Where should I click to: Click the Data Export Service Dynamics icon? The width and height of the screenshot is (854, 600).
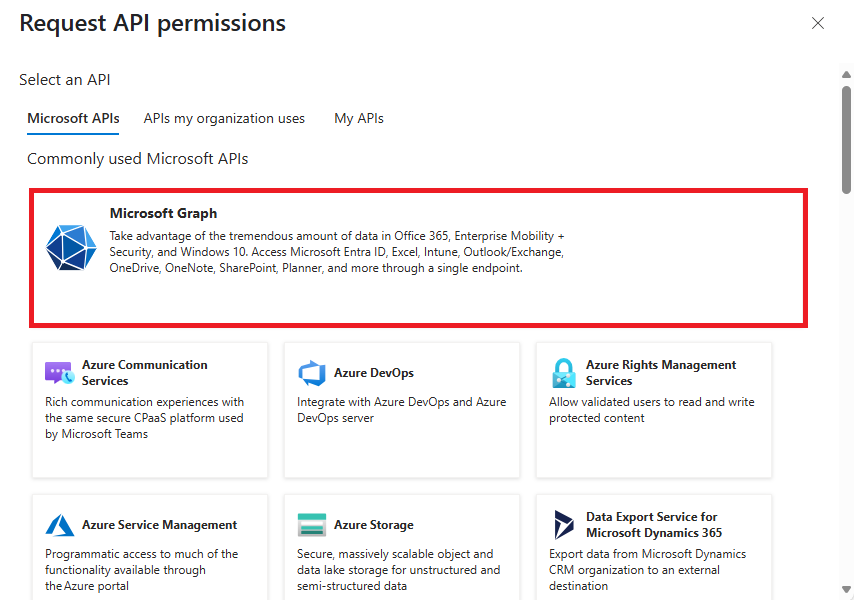point(564,524)
